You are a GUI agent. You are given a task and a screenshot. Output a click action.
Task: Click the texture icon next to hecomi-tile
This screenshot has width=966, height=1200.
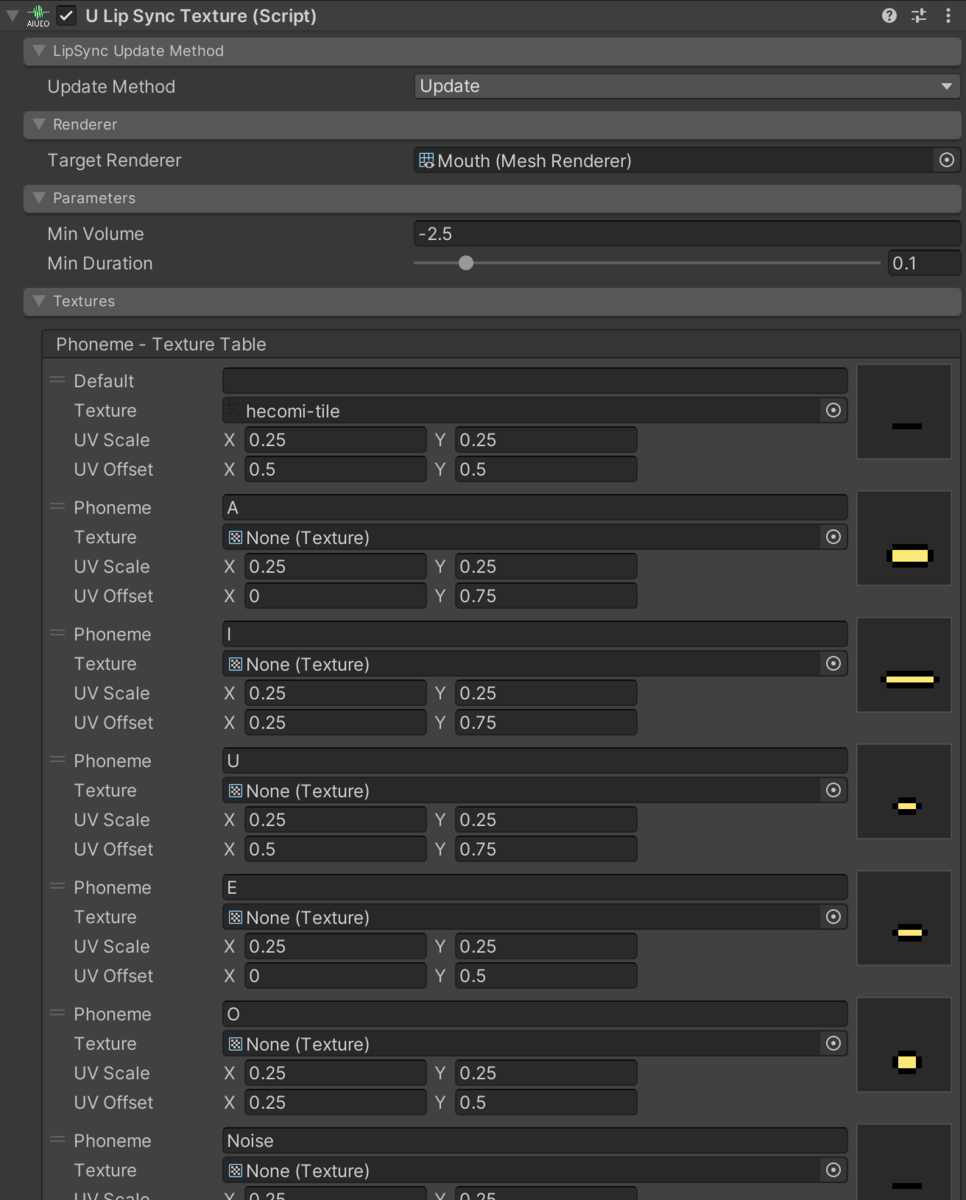tap(232, 410)
